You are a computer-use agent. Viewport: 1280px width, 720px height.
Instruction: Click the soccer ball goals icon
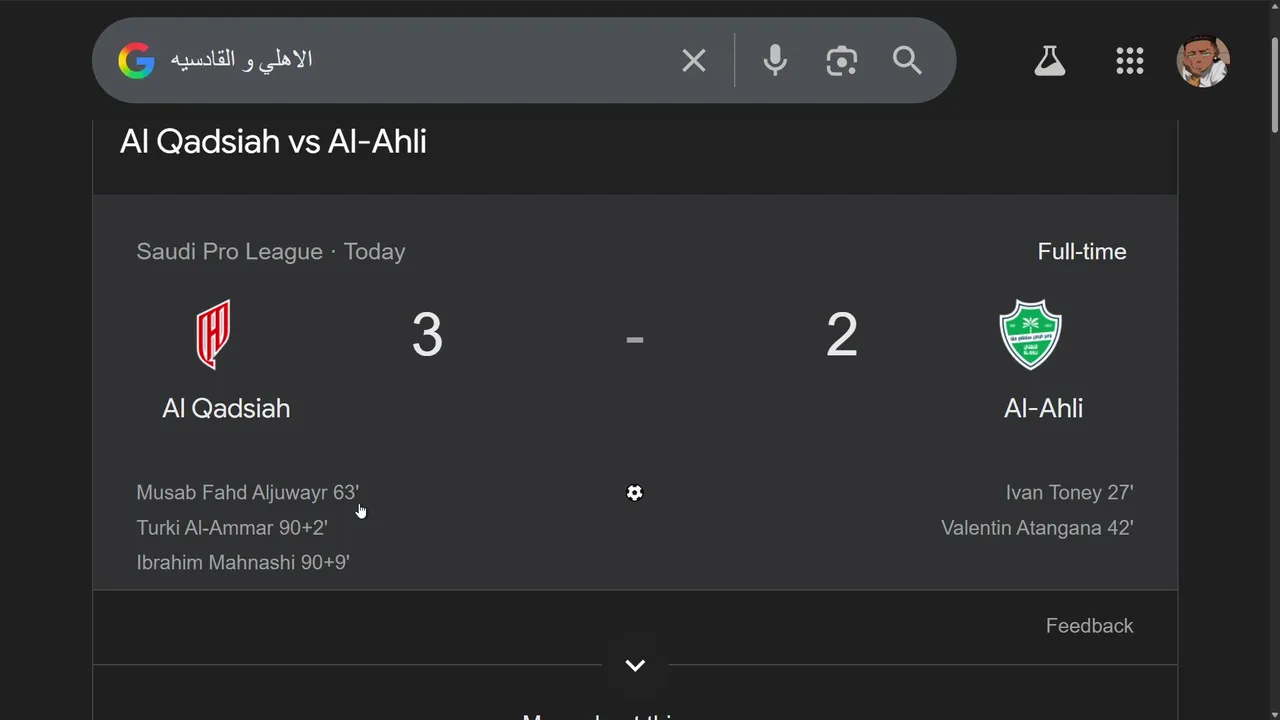[x=634, y=493]
